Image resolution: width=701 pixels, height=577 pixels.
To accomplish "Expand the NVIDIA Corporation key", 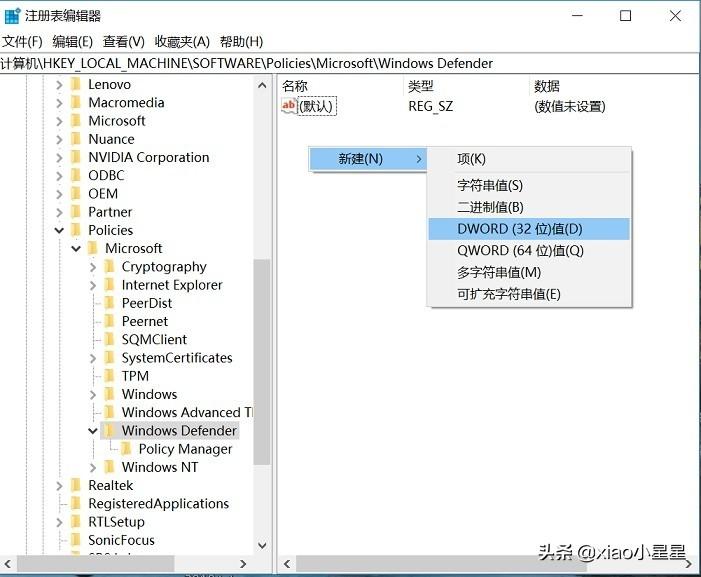I will click(x=59, y=158).
